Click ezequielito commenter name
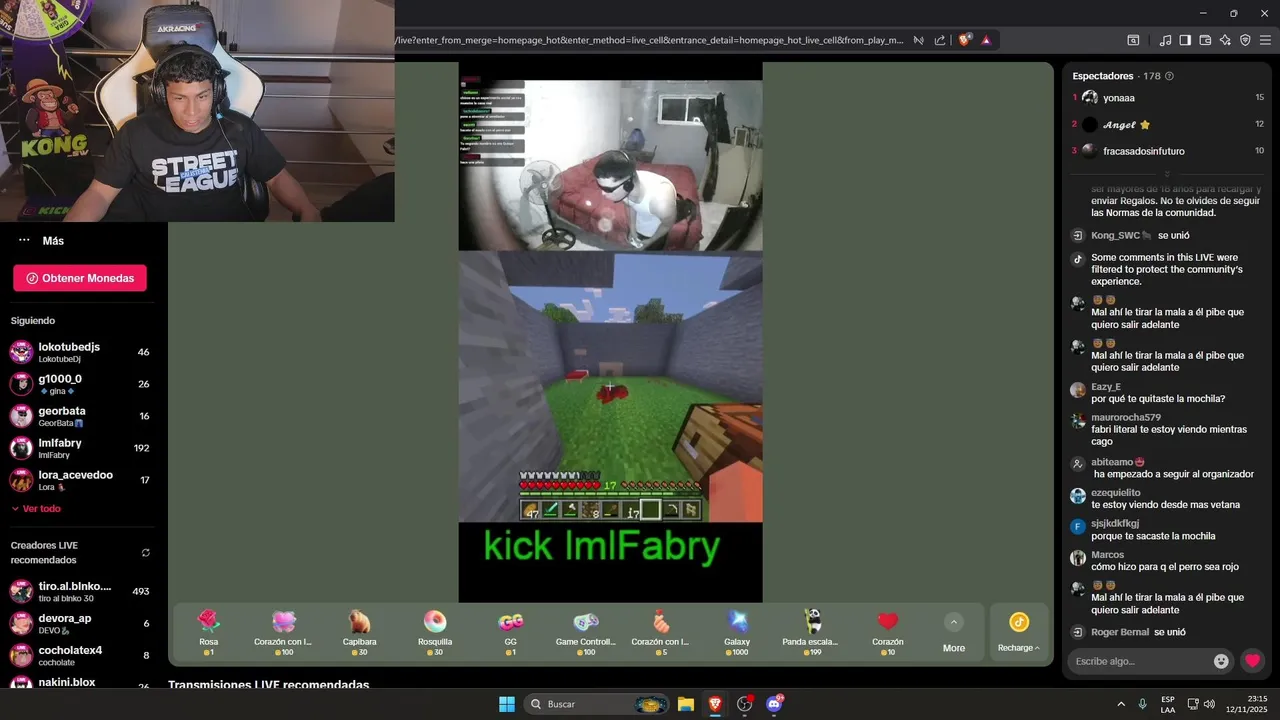 click(1116, 493)
